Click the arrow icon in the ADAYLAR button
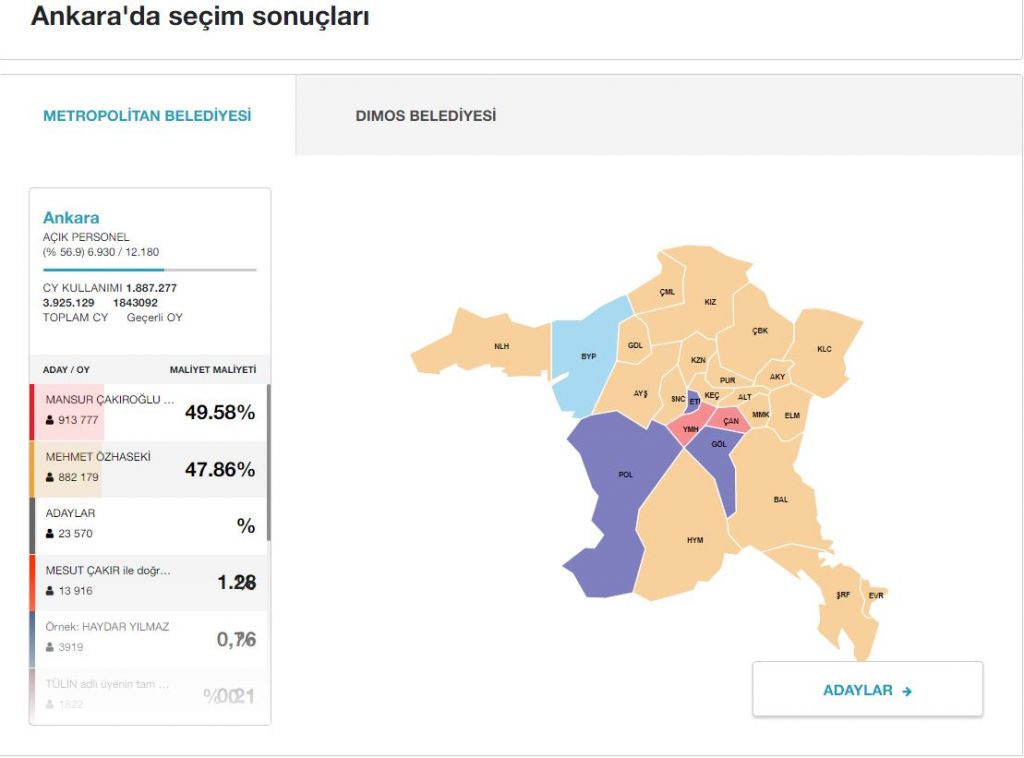Screen dimensions: 1024x758 pos(907,691)
